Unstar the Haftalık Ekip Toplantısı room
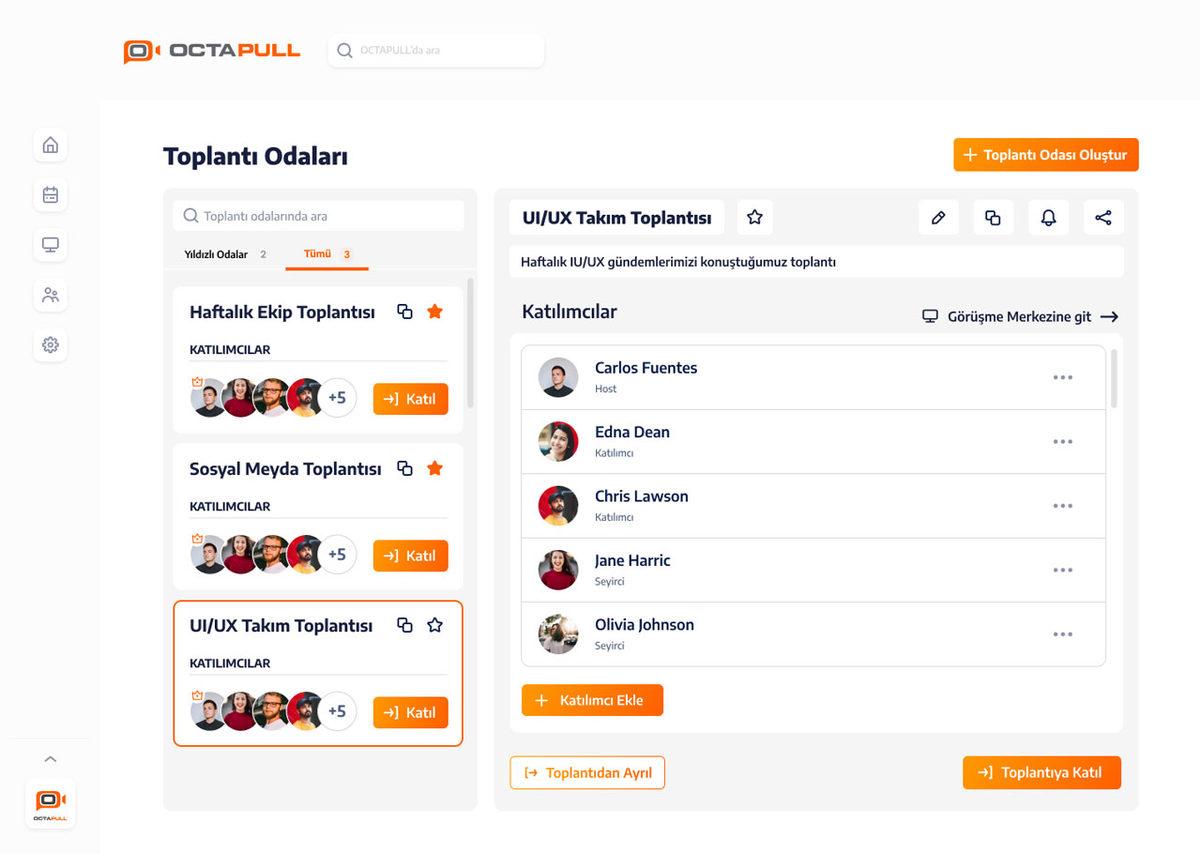The width and height of the screenshot is (1200, 854). point(434,311)
